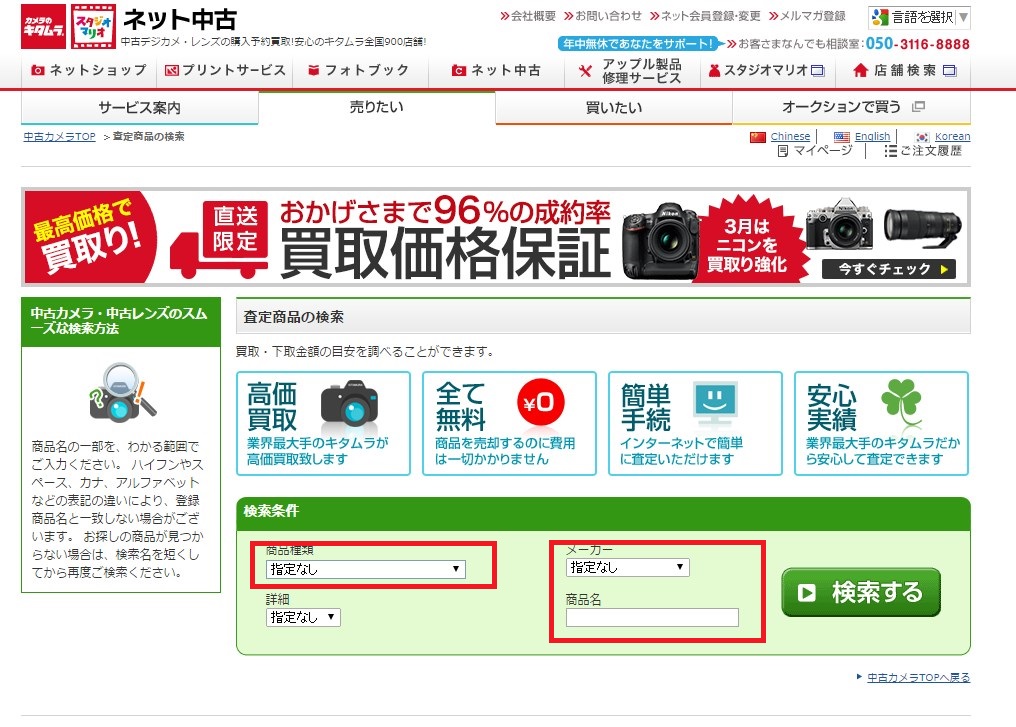Click the 買取価格保証 banner image
This screenshot has height=727, width=1016.
(x=496, y=237)
